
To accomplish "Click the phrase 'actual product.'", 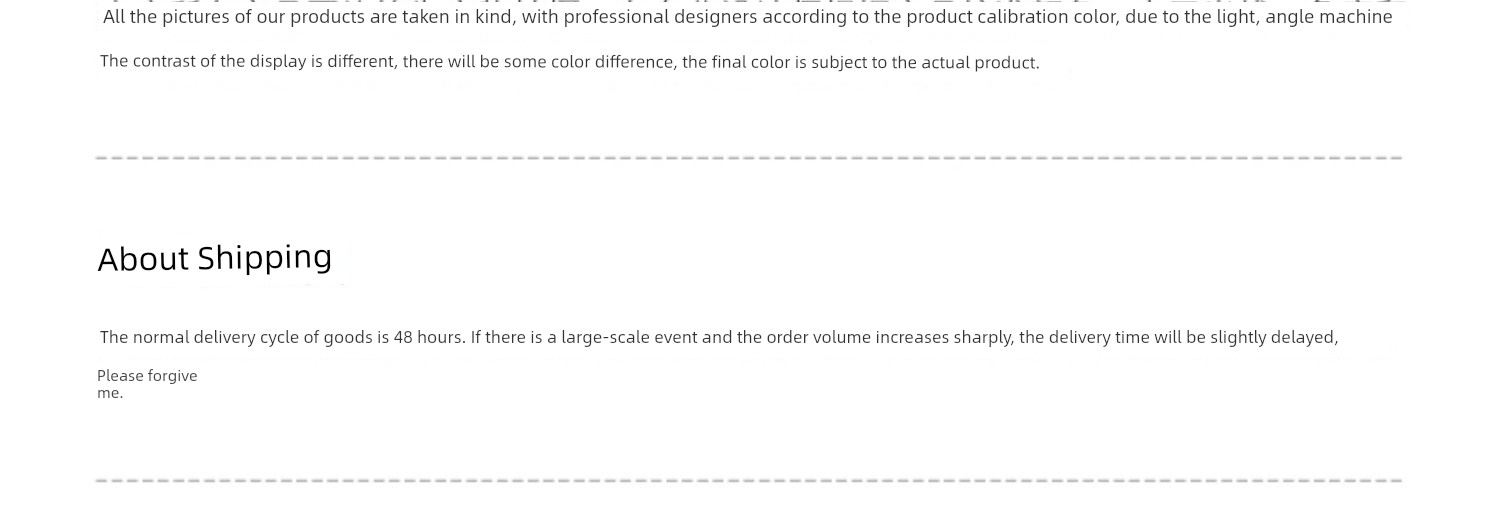I will point(980,63).
